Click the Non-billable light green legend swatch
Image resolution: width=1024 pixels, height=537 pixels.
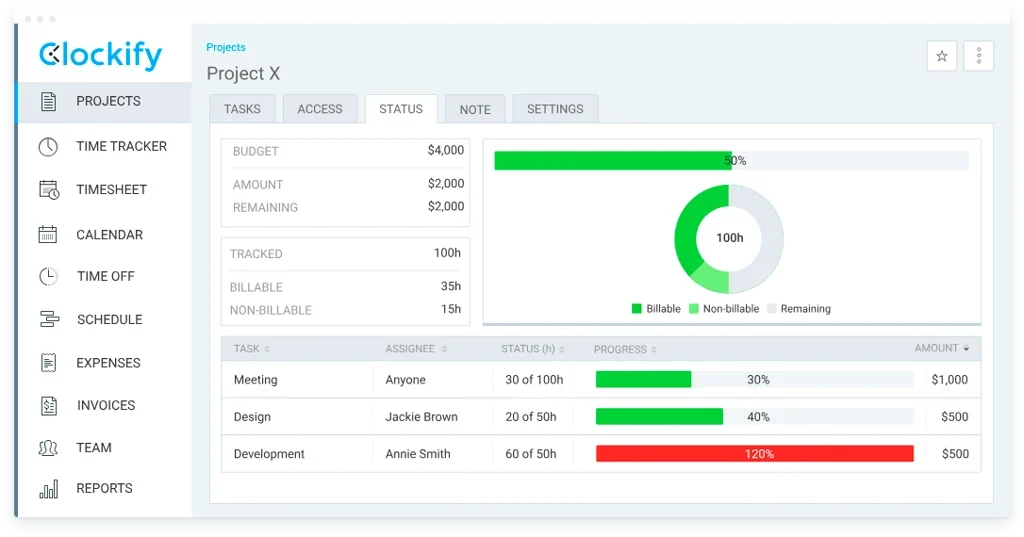tap(694, 309)
